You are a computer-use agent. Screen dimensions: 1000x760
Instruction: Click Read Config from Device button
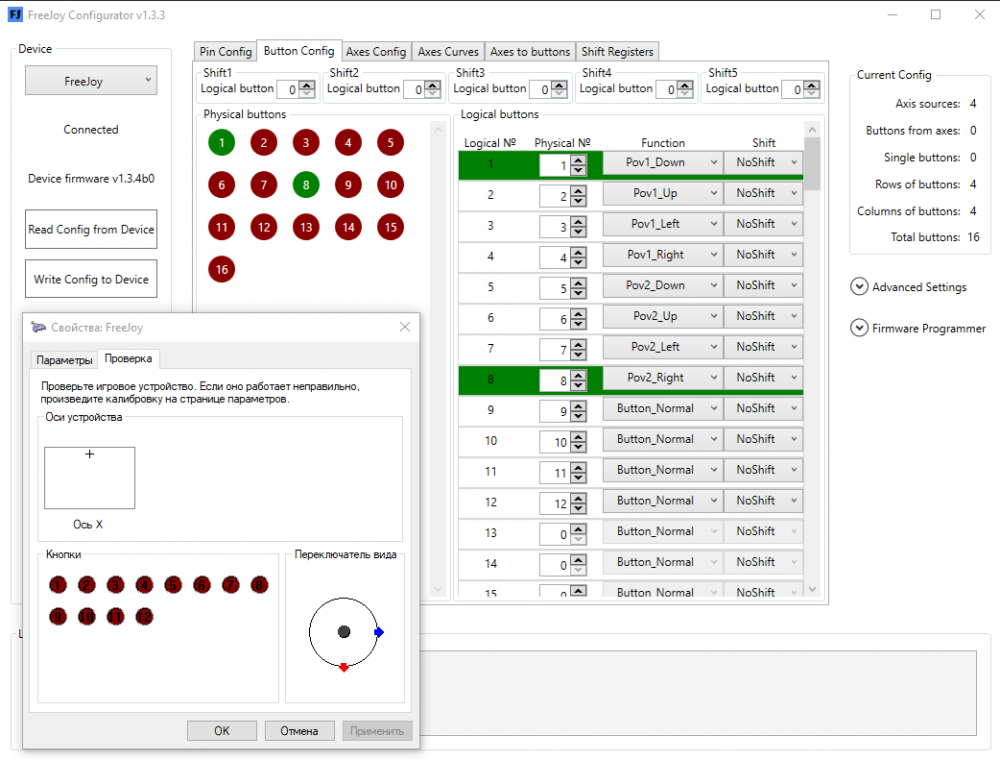pyautogui.click(x=91, y=229)
